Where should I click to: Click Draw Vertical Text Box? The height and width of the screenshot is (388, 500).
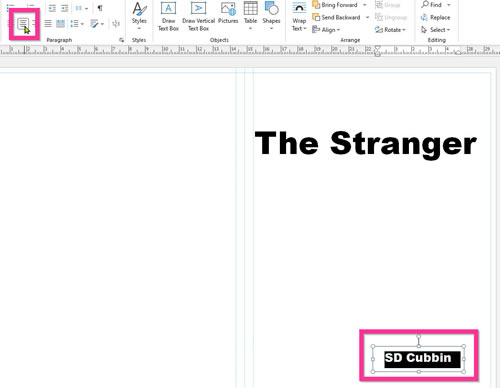pos(198,17)
